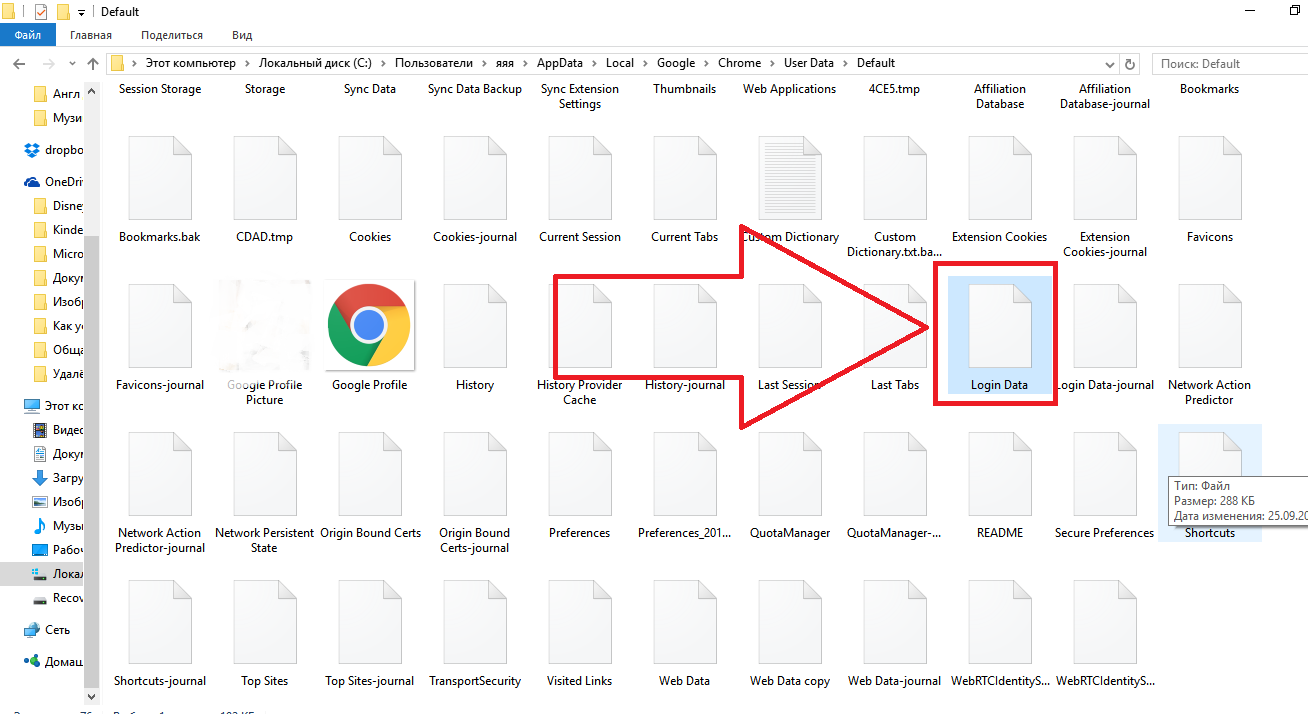The image size is (1308, 714).
Task: Expand the recent locations dropdown arrow
Action: point(70,64)
